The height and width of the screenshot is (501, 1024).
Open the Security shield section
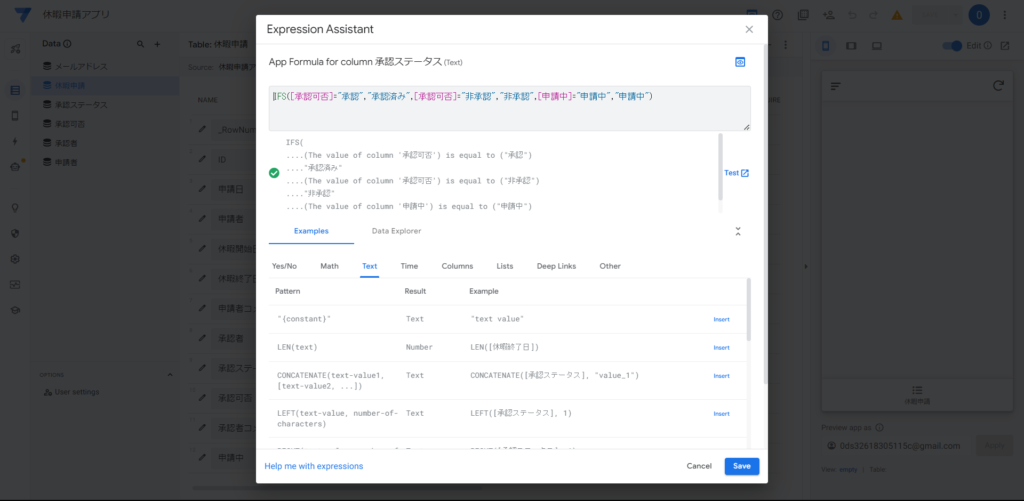(15, 233)
